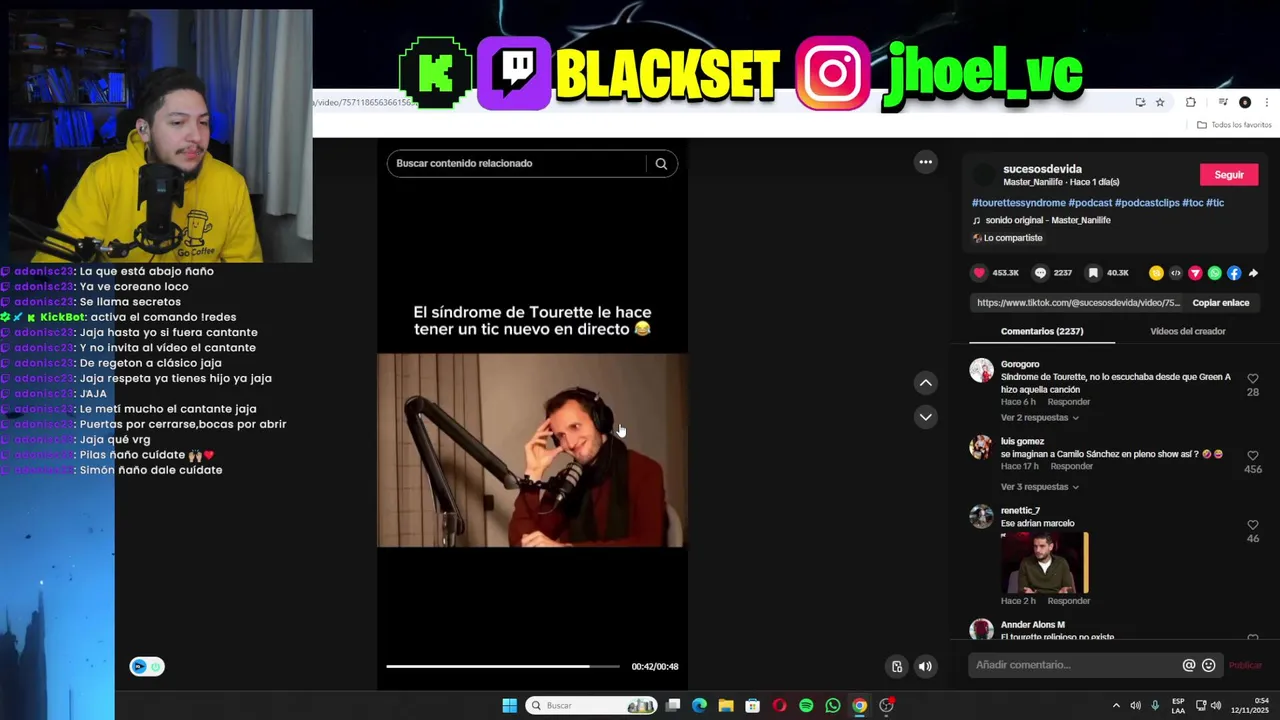Open Chrome media controls icon
Image resolution: width=1280 pixels, height=720 pixels.
tap(1223, 102)
